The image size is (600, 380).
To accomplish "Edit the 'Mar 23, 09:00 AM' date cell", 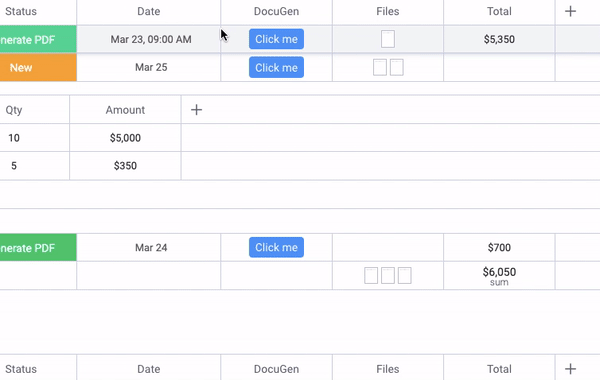I will coord(148,39).
